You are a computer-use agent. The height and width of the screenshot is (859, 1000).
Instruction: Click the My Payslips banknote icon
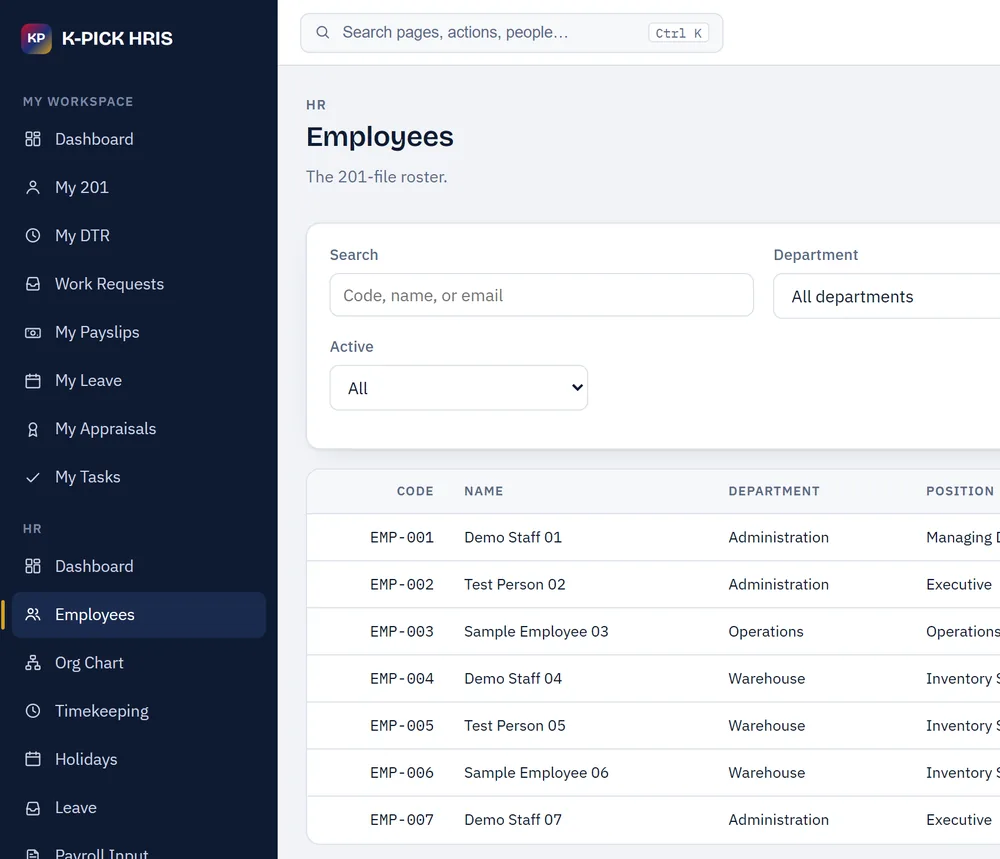(33, 332)
